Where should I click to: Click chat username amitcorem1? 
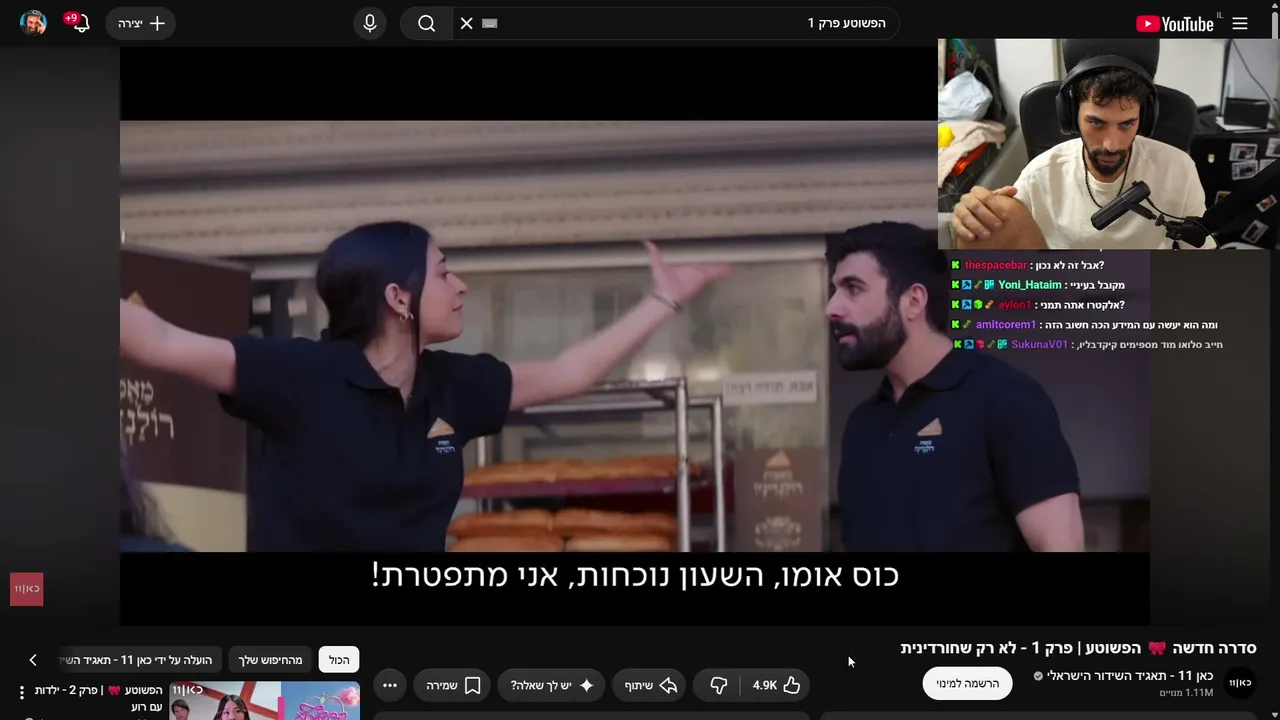(x=1006, y=325)
